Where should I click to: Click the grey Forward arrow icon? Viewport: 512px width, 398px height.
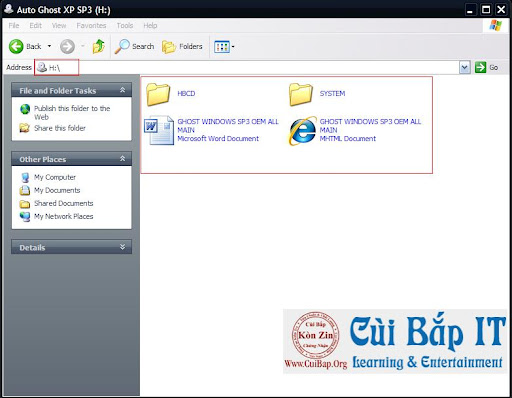coord(67,46)
